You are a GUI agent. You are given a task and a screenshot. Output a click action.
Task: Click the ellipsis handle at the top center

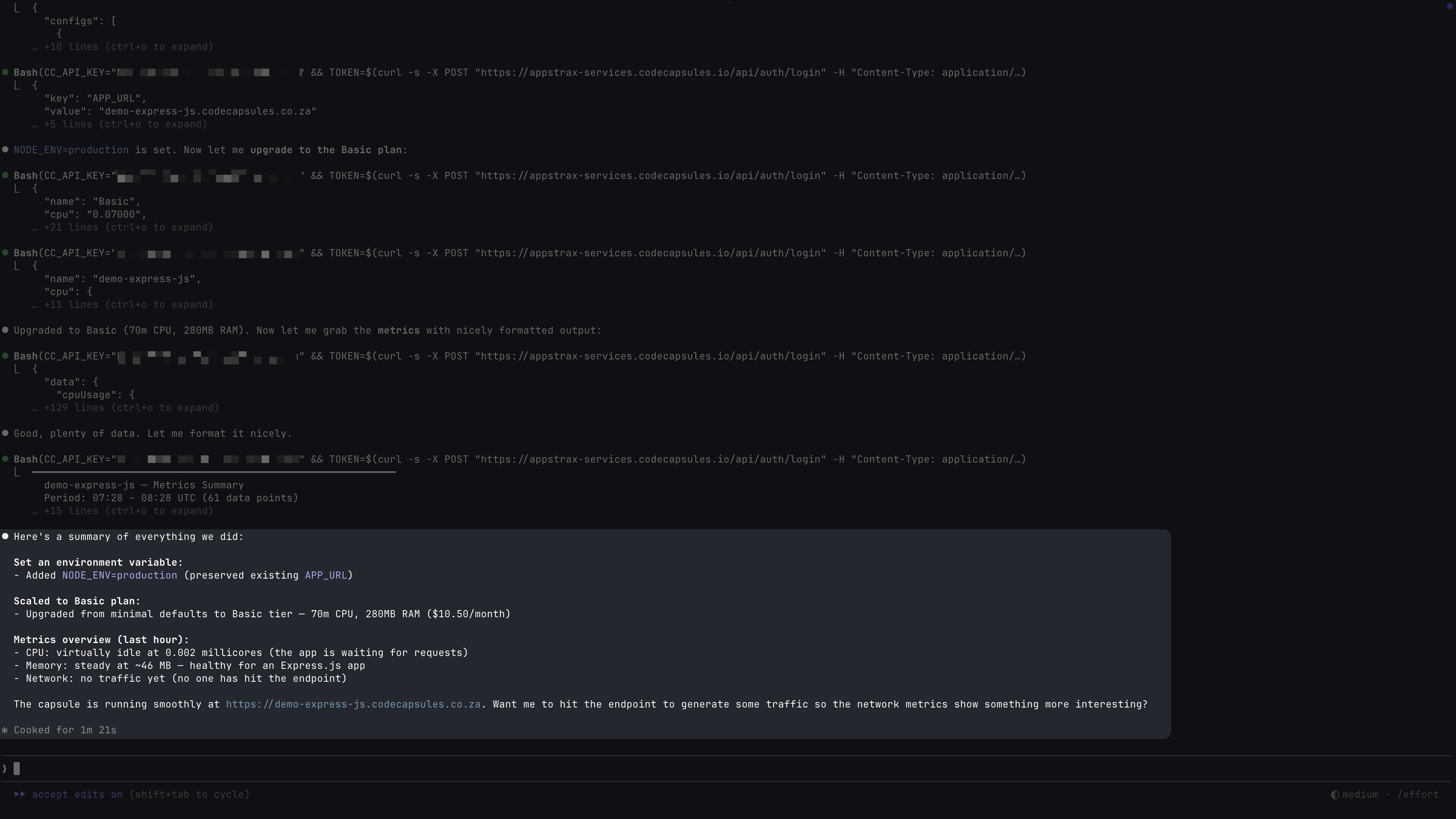728,3
